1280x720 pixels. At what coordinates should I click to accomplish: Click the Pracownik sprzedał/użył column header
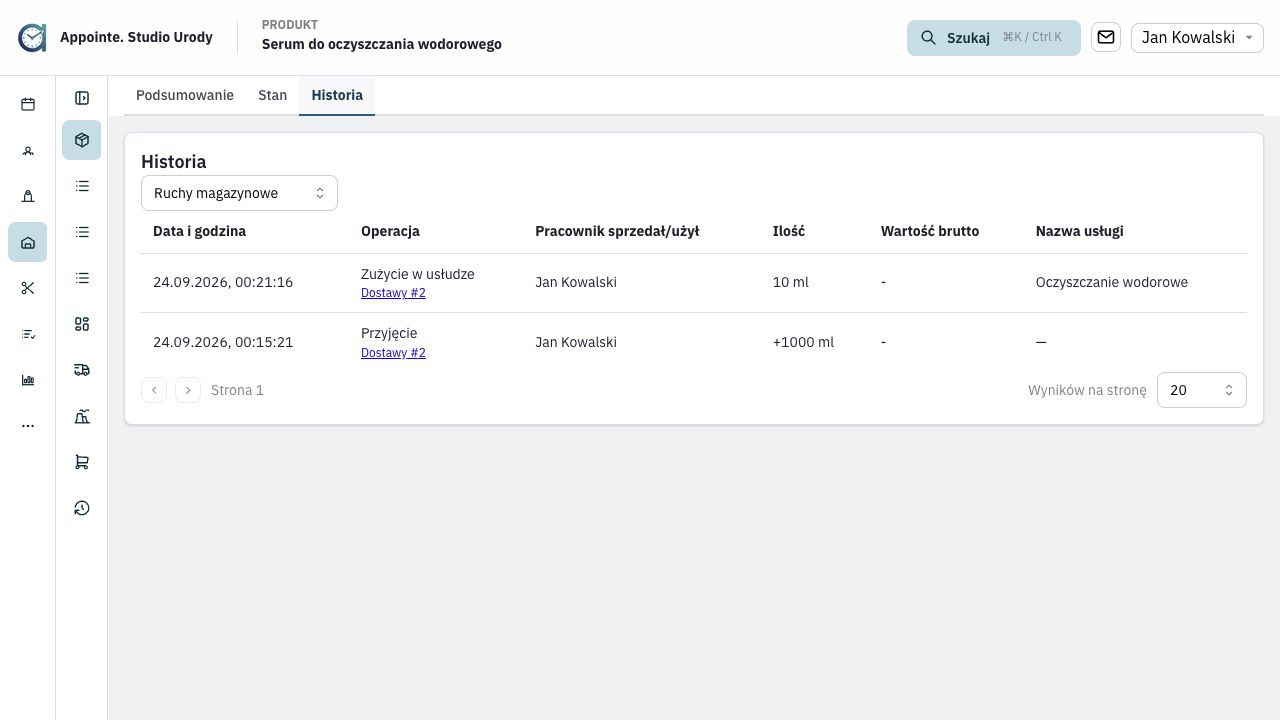point(617,231)
